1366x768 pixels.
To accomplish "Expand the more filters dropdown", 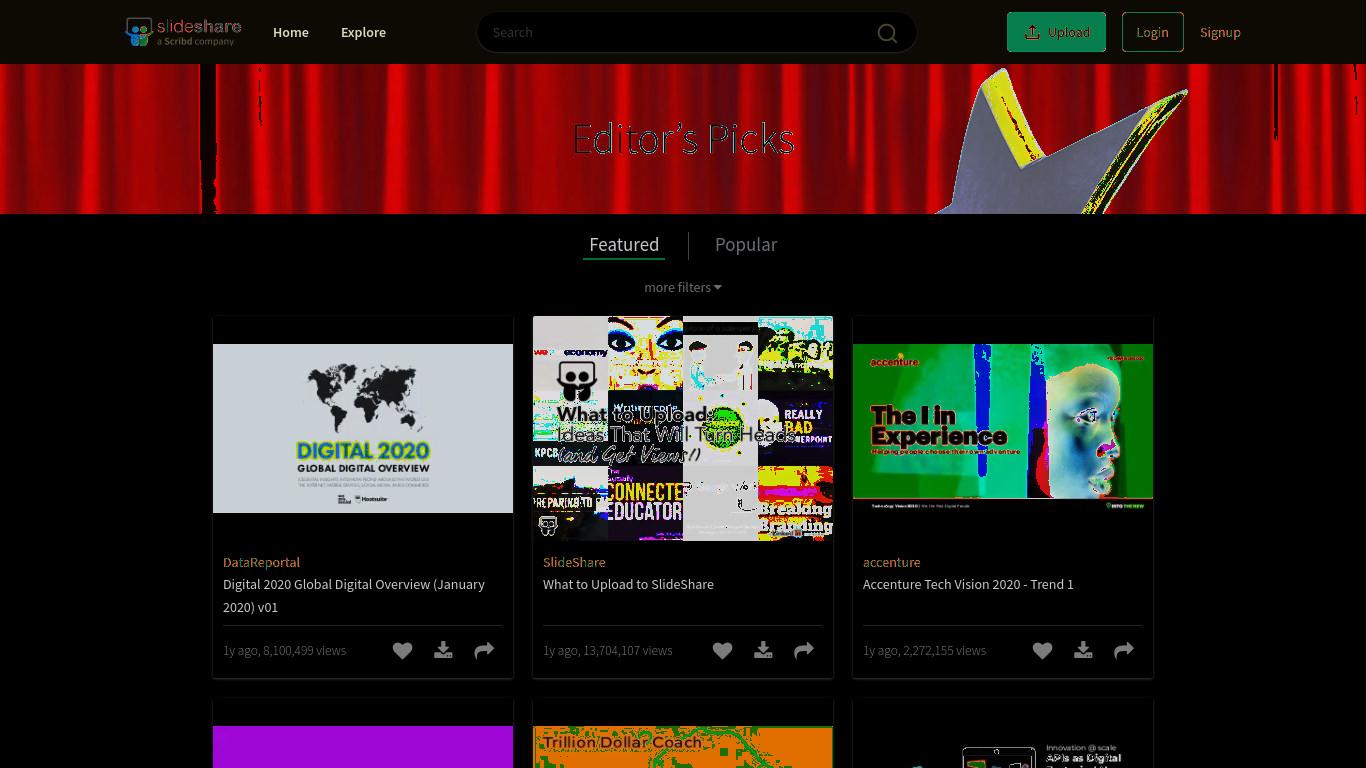I will click(683, 287).
